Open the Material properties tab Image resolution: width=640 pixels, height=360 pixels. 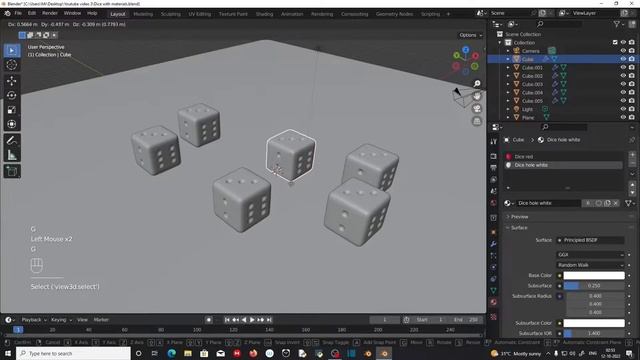[493, 302]
